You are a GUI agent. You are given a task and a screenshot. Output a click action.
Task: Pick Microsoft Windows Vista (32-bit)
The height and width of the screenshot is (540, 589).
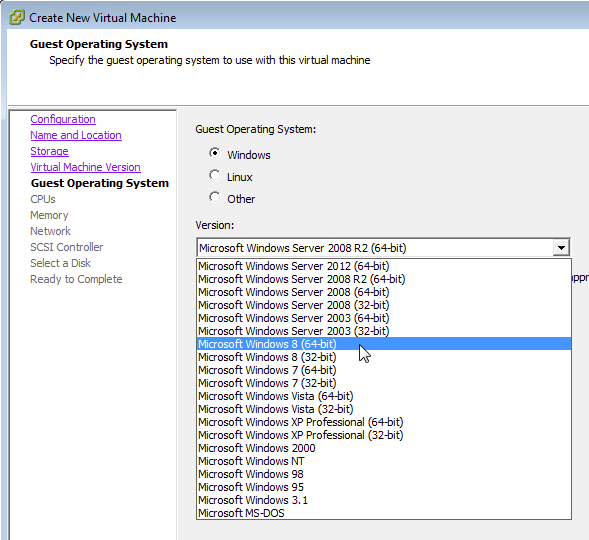[x=384, y=409]
